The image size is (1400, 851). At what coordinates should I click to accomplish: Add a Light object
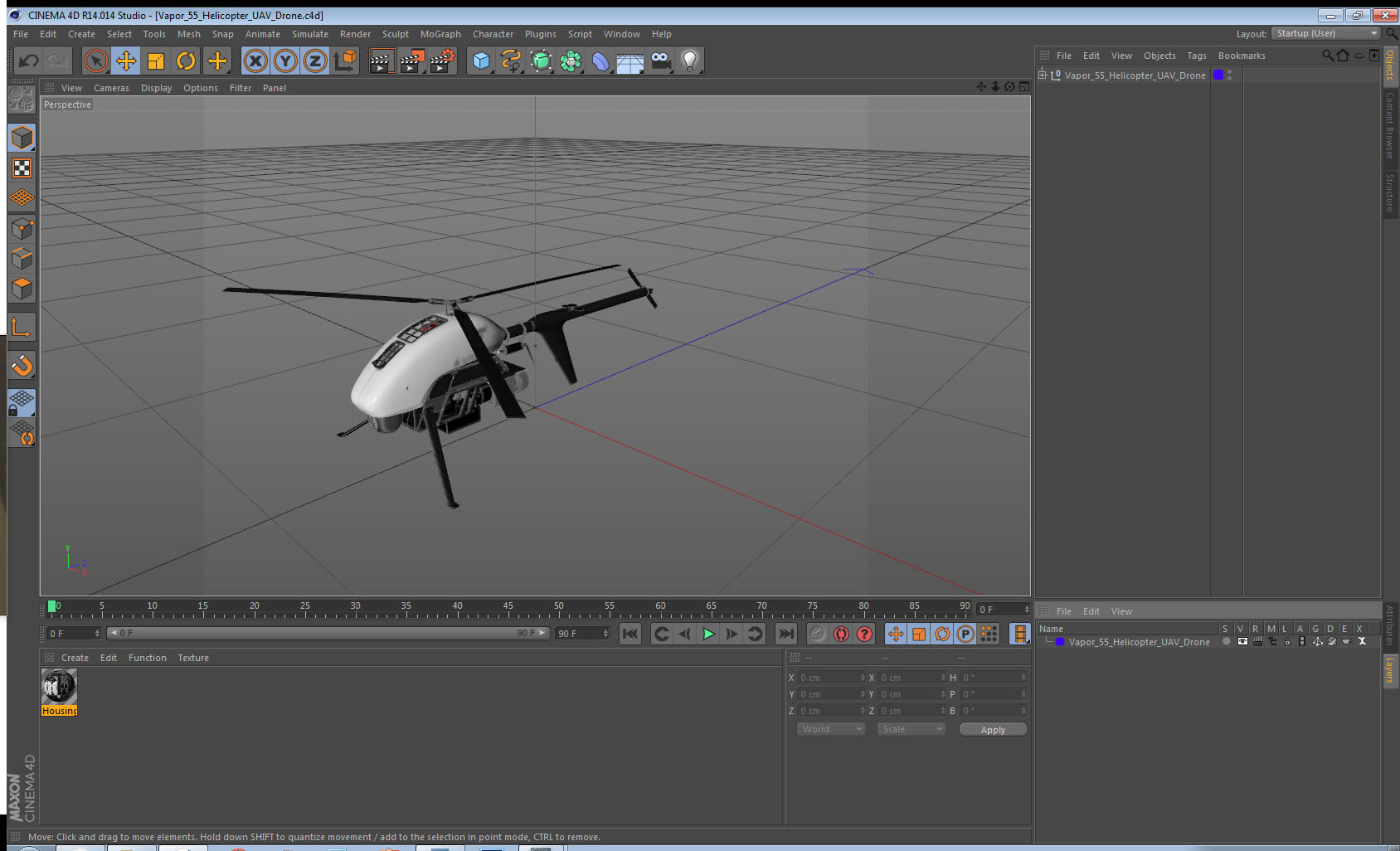pos(690,61)
